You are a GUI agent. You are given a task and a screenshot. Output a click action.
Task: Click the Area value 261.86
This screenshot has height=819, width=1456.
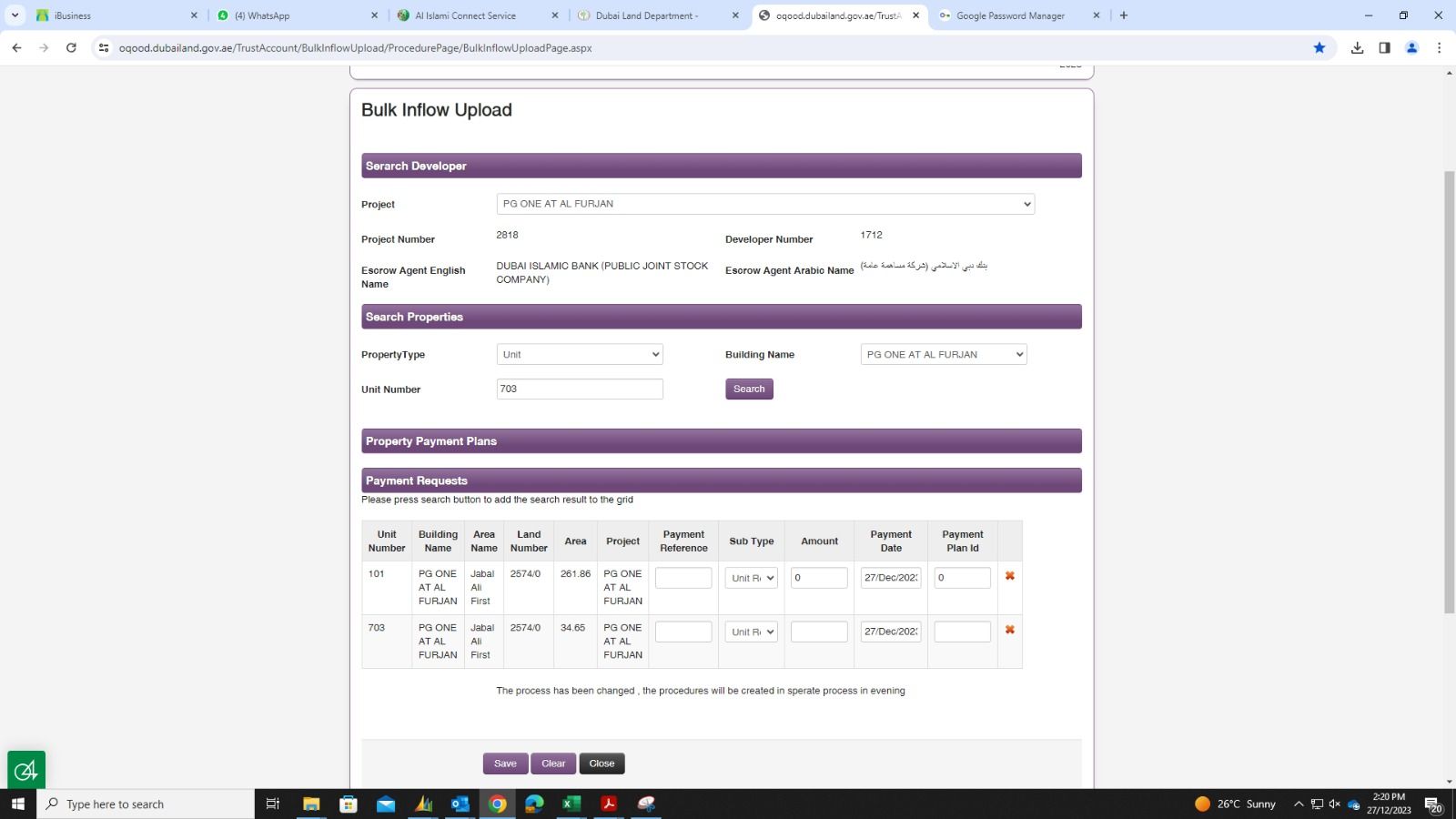point(575,574)
